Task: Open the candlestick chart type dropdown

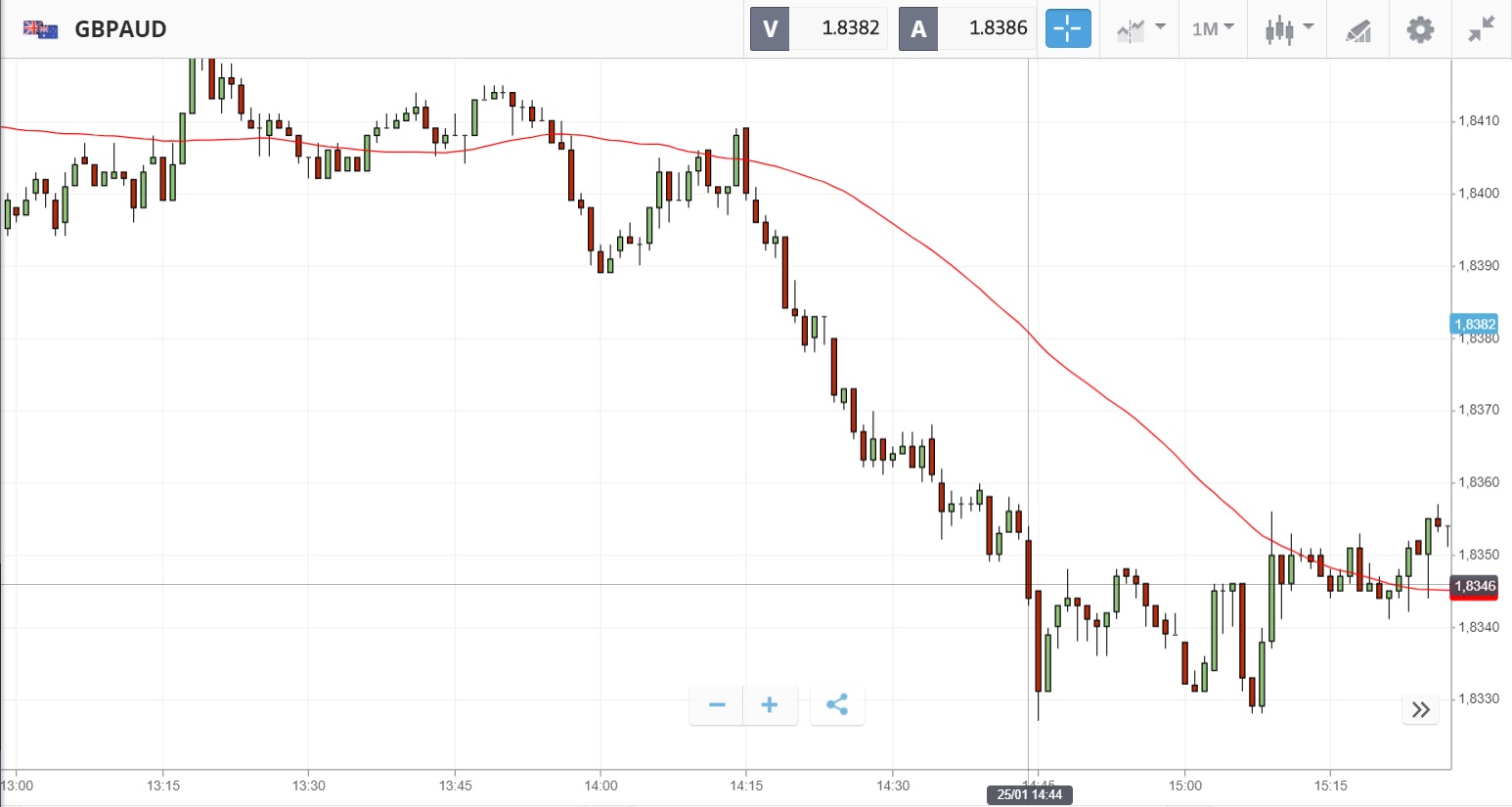Action: (x=1288, y=28)
